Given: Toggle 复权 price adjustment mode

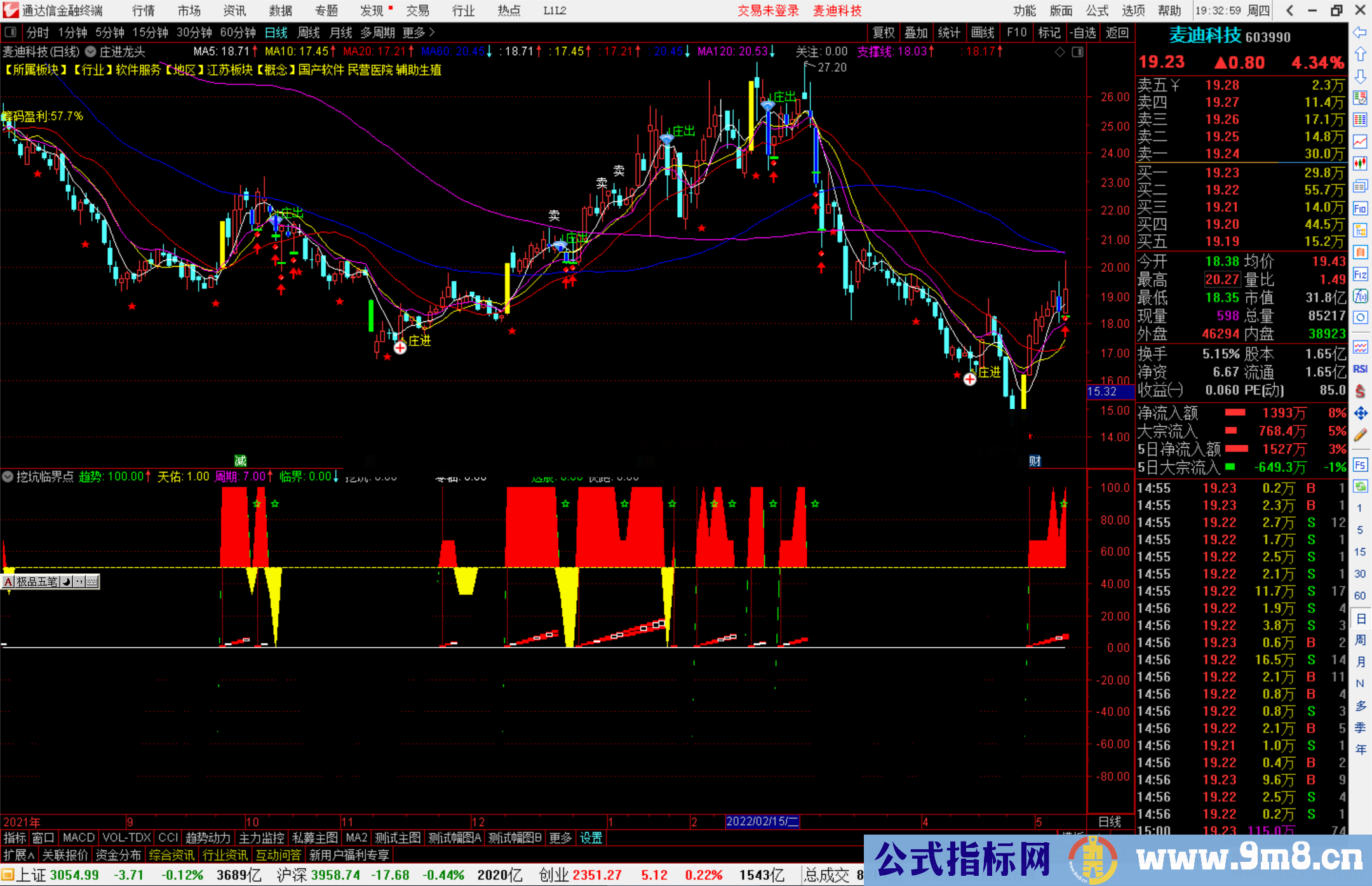Looking at the screenshot, I should [x=884, y=32].
